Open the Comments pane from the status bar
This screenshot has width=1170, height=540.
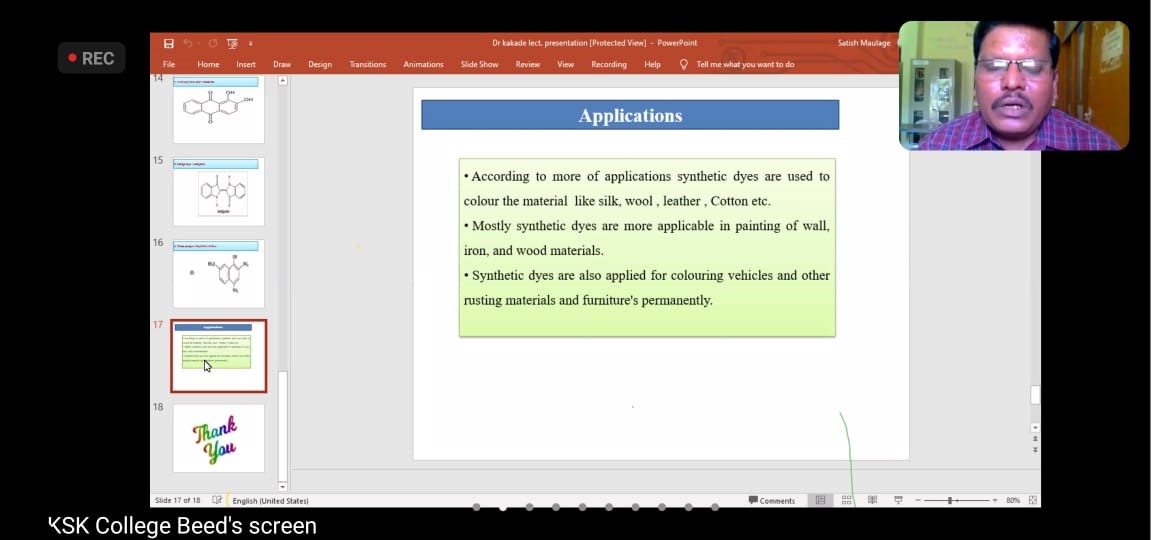tap(772, 500)
